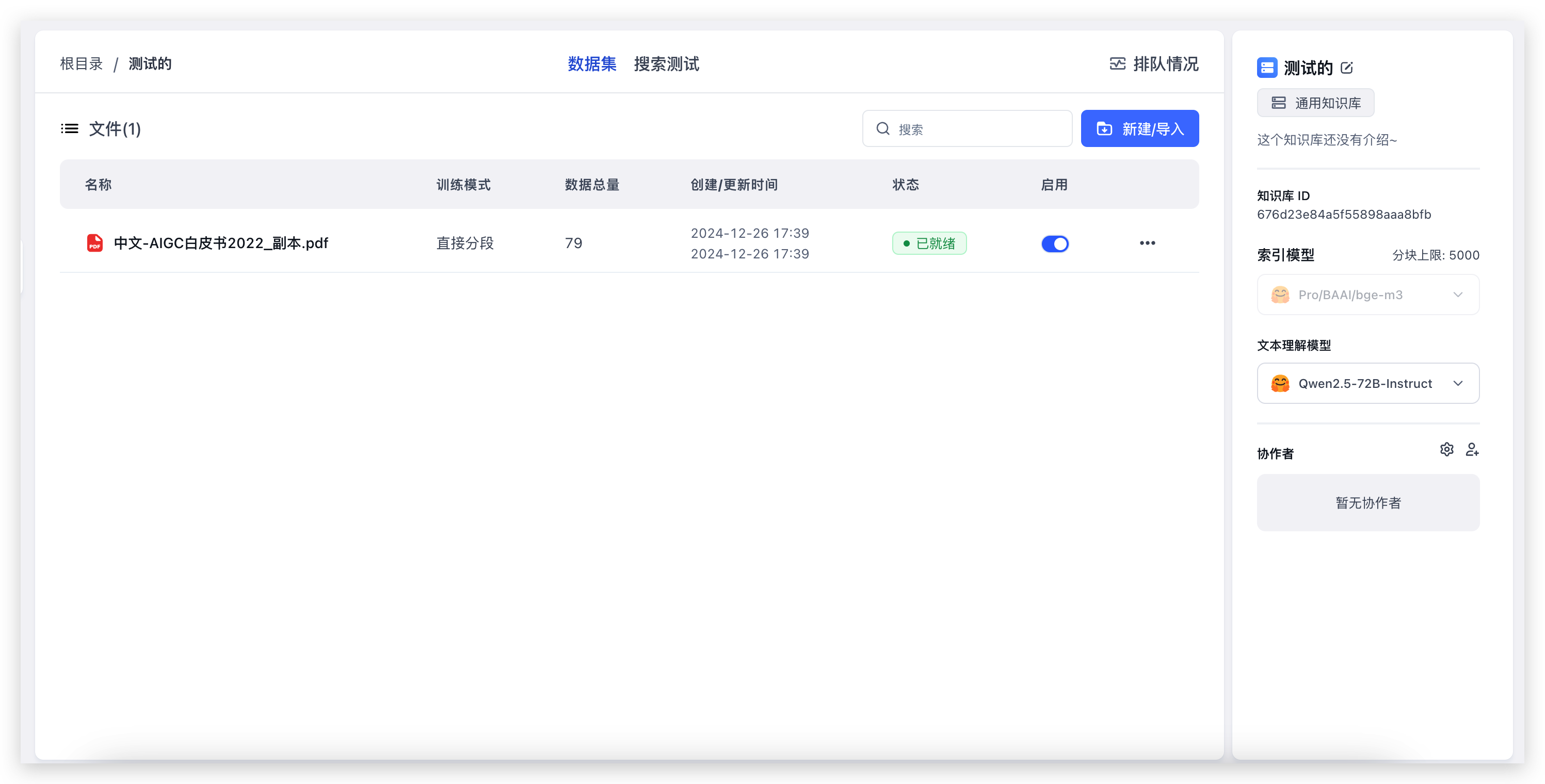Open the 中文-AIGC白皮书2022_副本.pdf file row
Screen dimensions: 1545x784
pyautogui.click(x=221, y=243)
